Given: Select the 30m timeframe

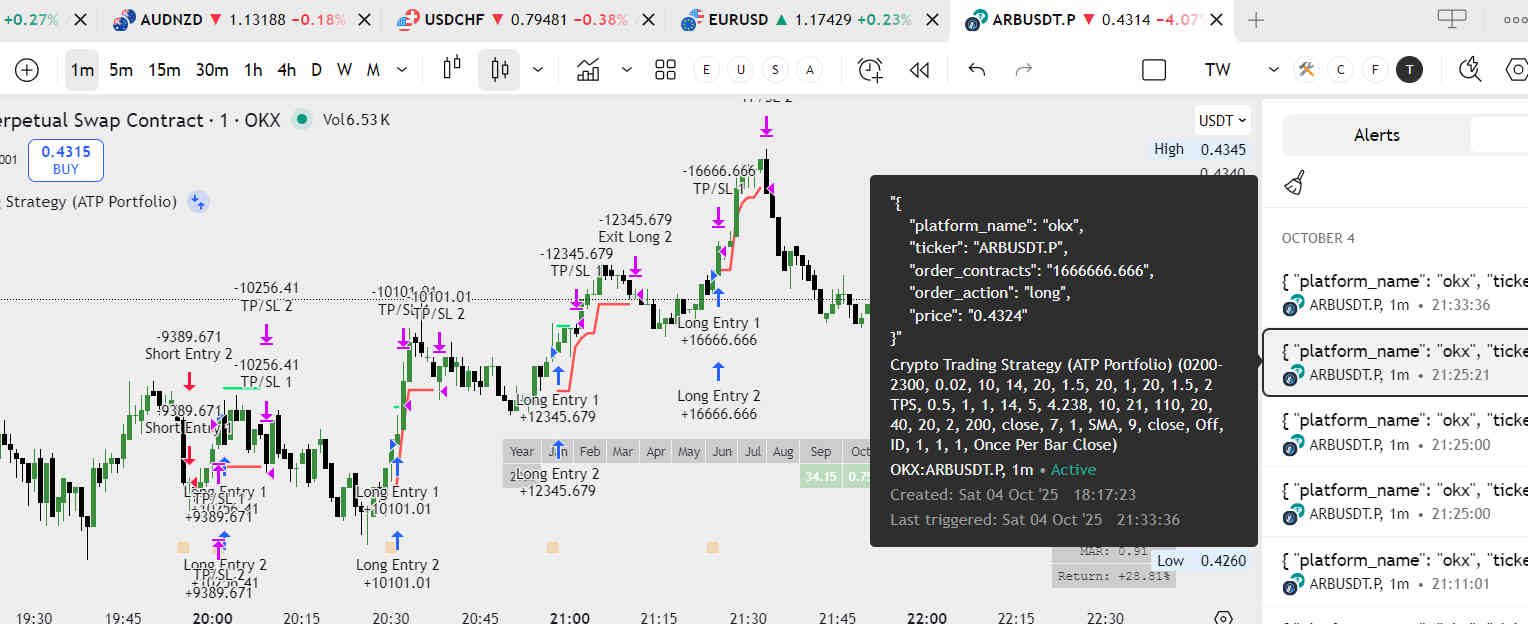Looking at the screenshot, I should 211,70.
